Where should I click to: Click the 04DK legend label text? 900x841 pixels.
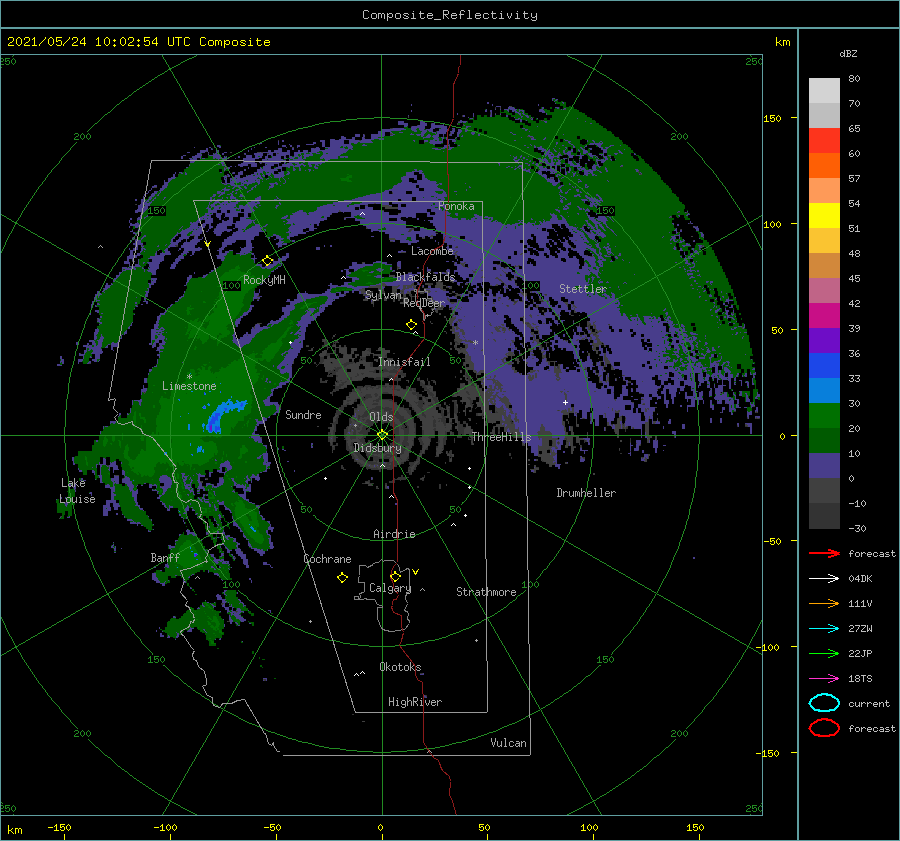tap(860, 579)
